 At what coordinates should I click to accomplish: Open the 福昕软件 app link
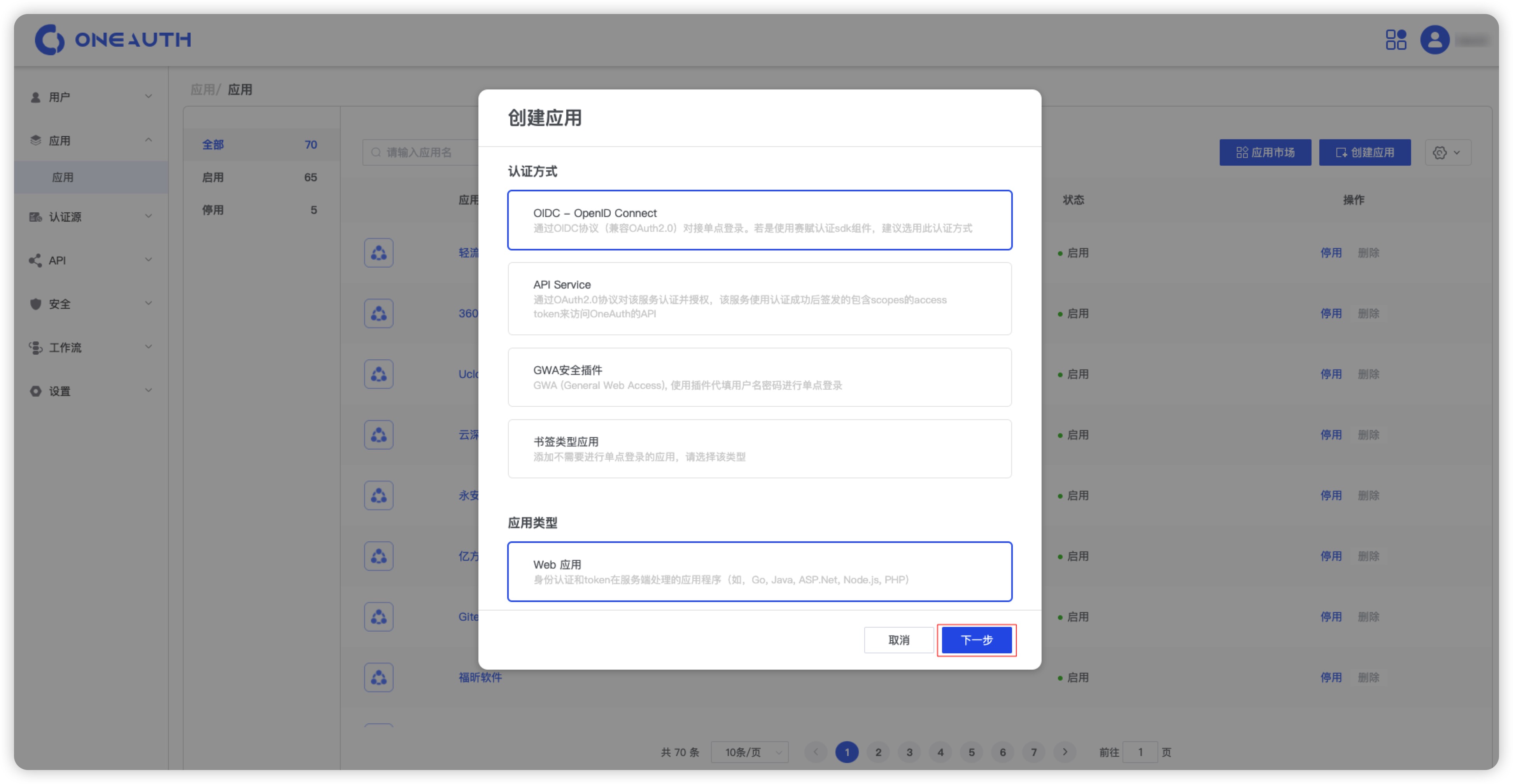[x=480, y=677]
